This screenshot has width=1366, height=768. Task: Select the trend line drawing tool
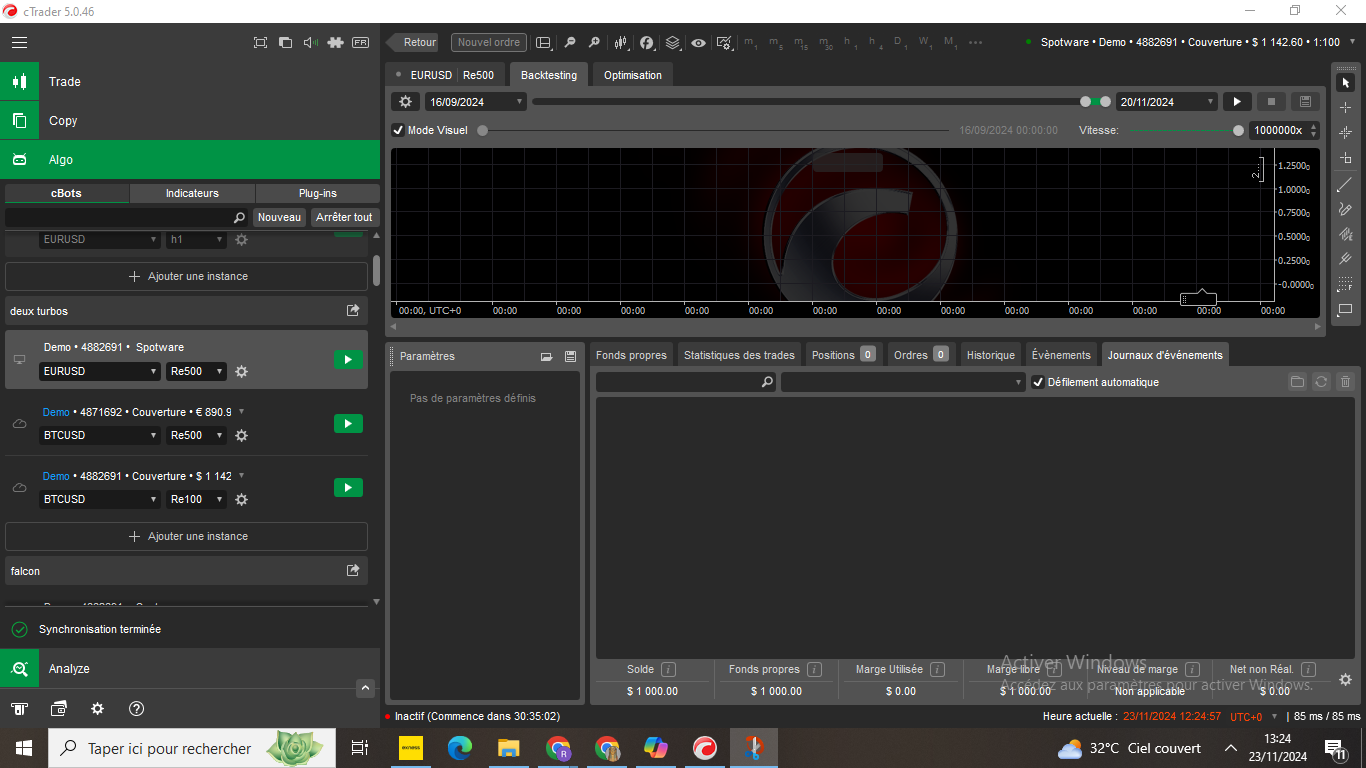click(x=1345, y=184)
